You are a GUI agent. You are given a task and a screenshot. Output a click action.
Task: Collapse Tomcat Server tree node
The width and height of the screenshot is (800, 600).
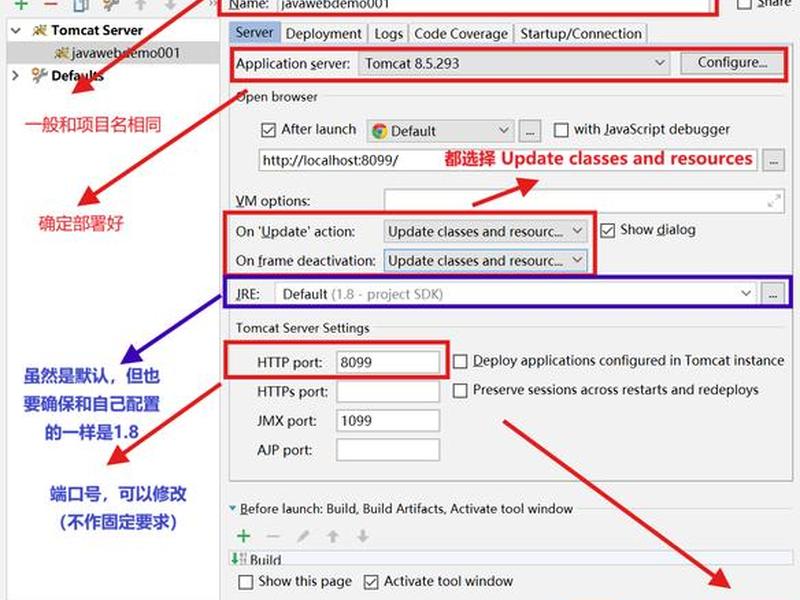pyautogui.click(x=16, y=31)
